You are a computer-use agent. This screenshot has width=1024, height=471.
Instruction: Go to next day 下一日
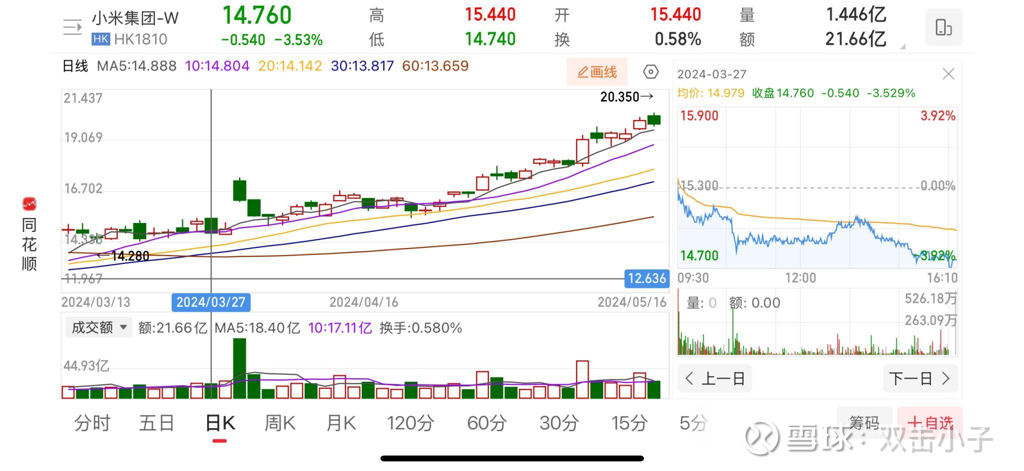(x=920, y=378)
